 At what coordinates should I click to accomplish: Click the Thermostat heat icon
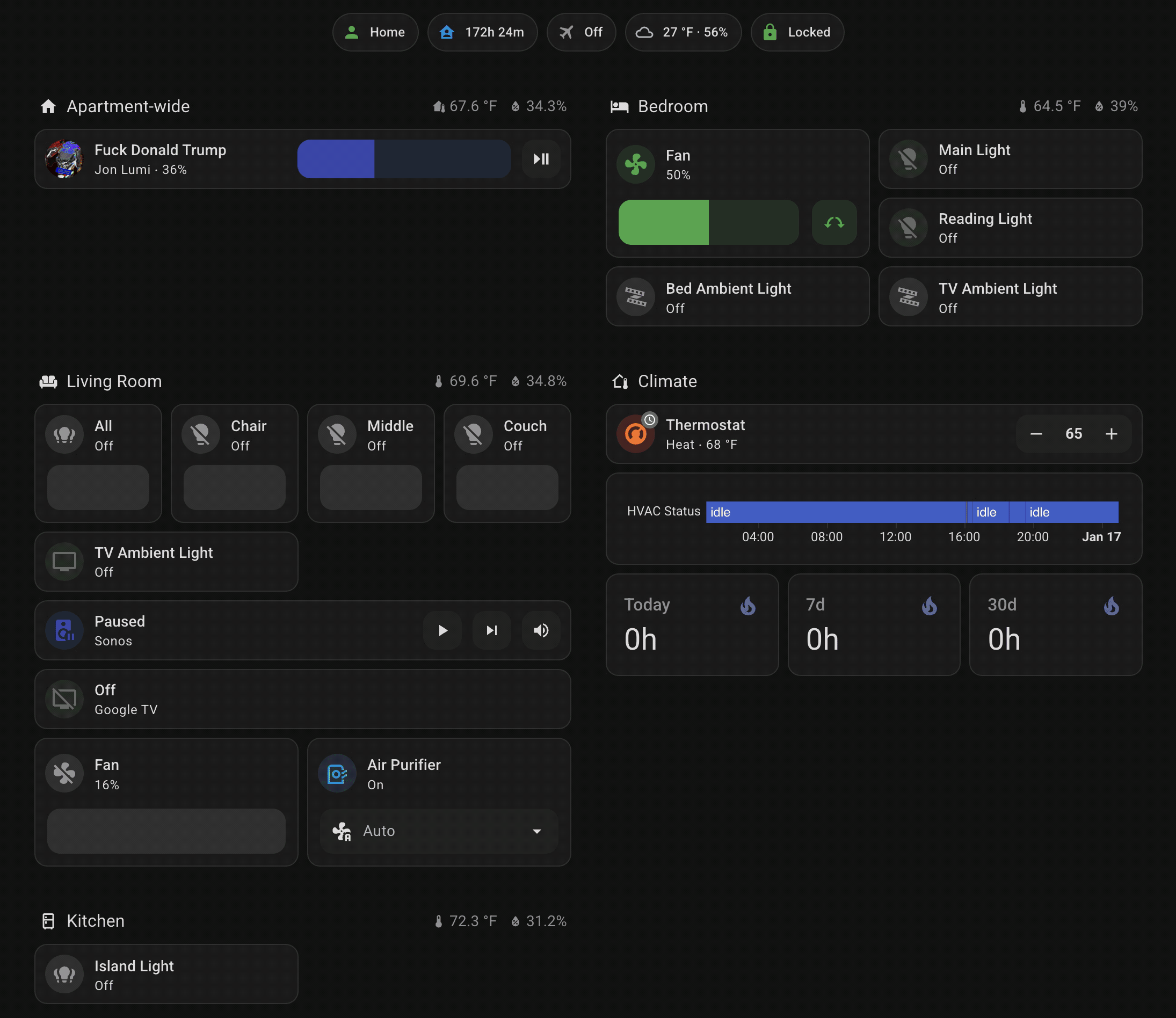[x=635, y=434]
